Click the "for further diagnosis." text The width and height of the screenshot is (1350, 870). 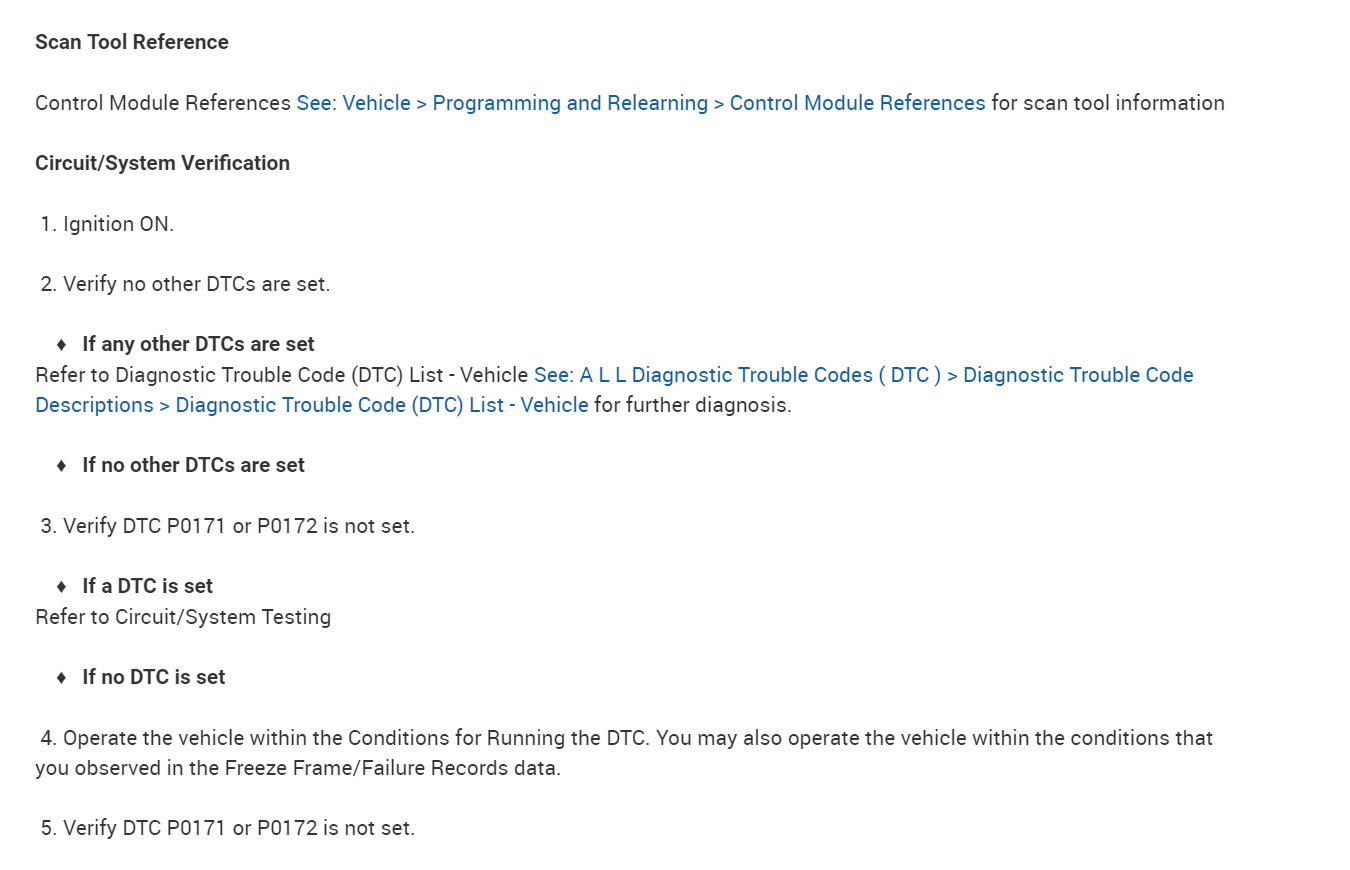(x=692, y=405)
